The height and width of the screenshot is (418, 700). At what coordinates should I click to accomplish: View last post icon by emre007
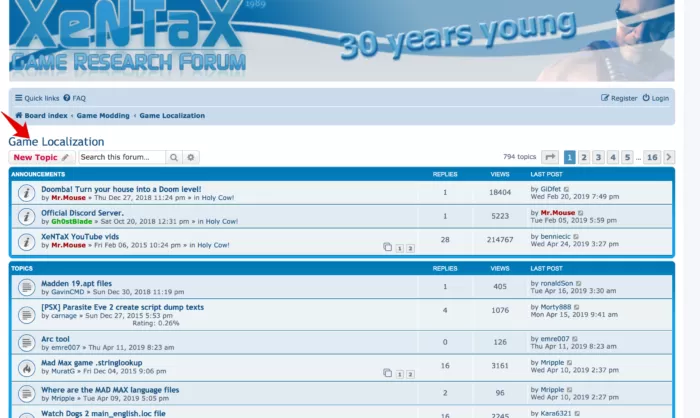coord(575,339)
